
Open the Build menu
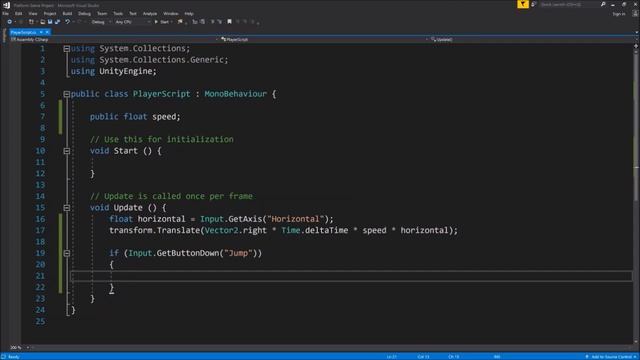tap(67, 13)
